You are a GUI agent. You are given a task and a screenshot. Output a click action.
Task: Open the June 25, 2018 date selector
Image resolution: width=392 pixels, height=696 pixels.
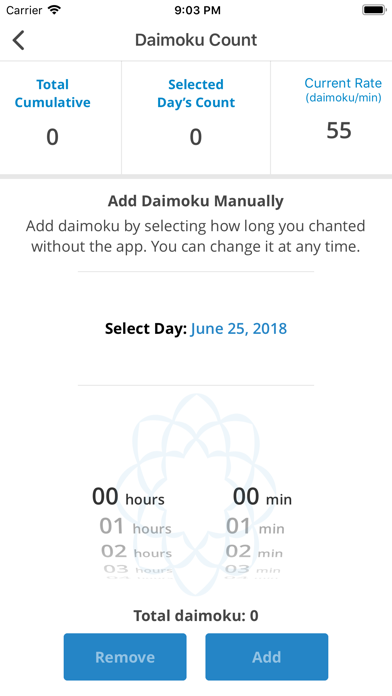[239, 329]
